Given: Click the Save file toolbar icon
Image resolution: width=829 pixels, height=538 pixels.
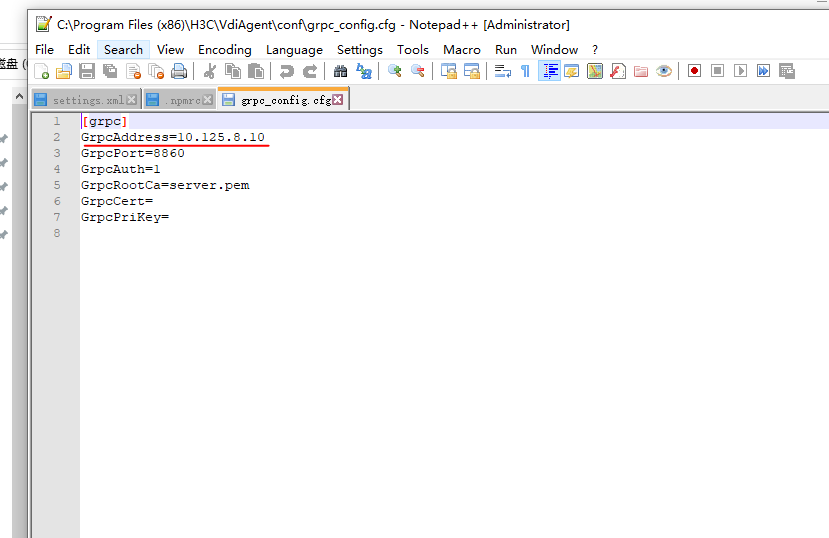Looking at the screenshot, I should (87, 71).
